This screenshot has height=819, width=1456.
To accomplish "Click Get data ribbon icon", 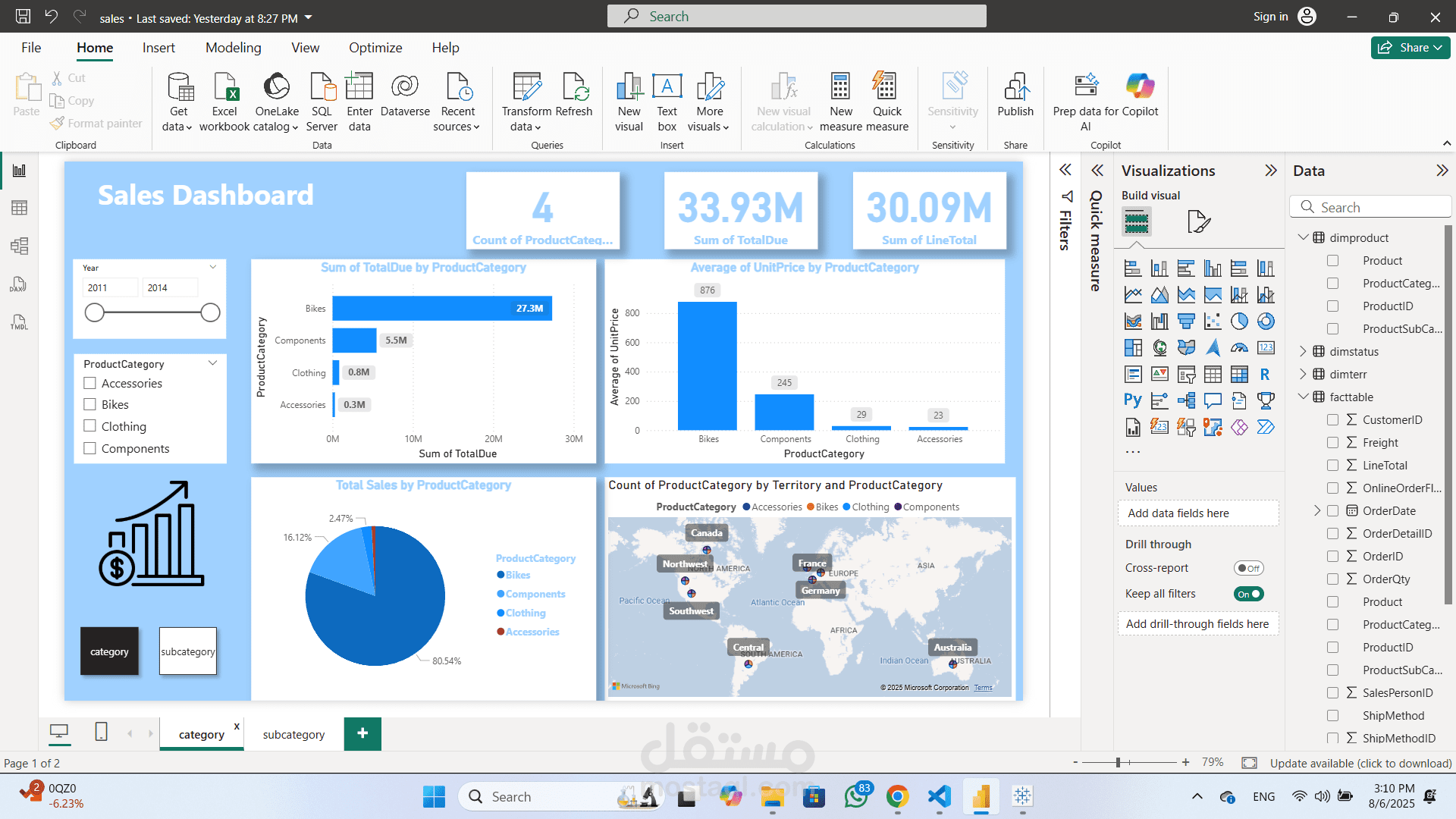I will (178, 102).
